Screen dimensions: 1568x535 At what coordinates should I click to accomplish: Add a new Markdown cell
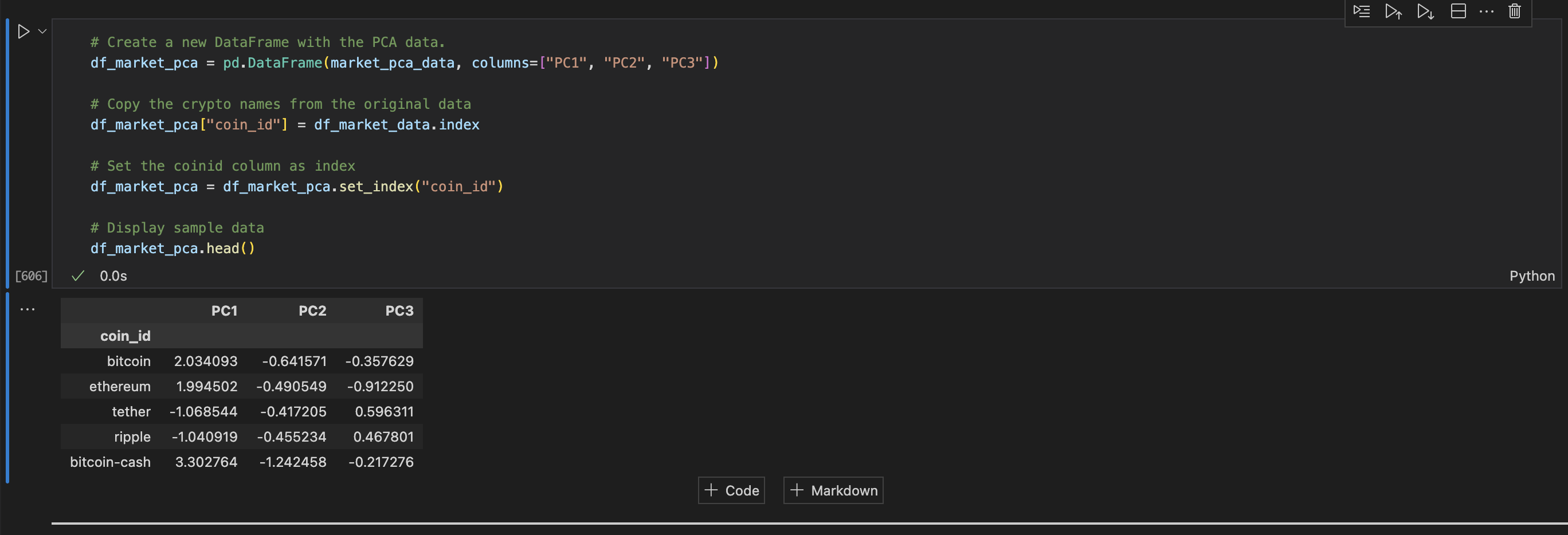[833, 490]
